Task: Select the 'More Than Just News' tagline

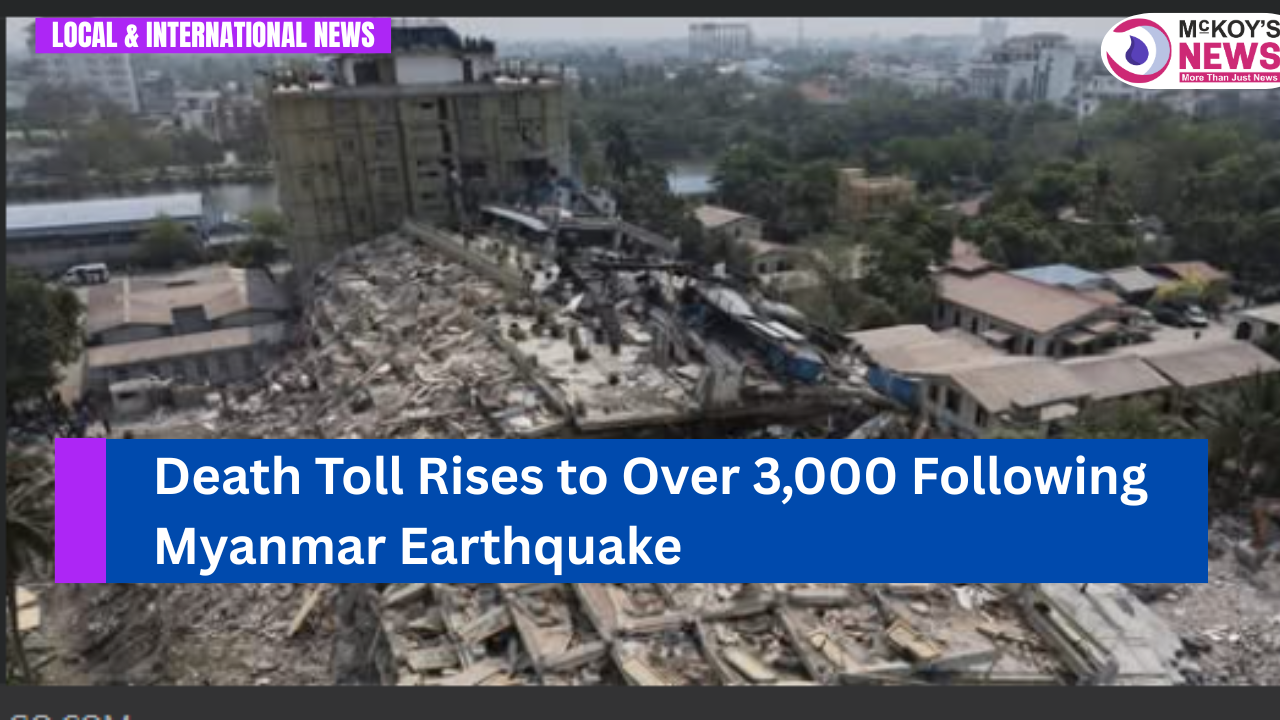Action: (1229, 78)
